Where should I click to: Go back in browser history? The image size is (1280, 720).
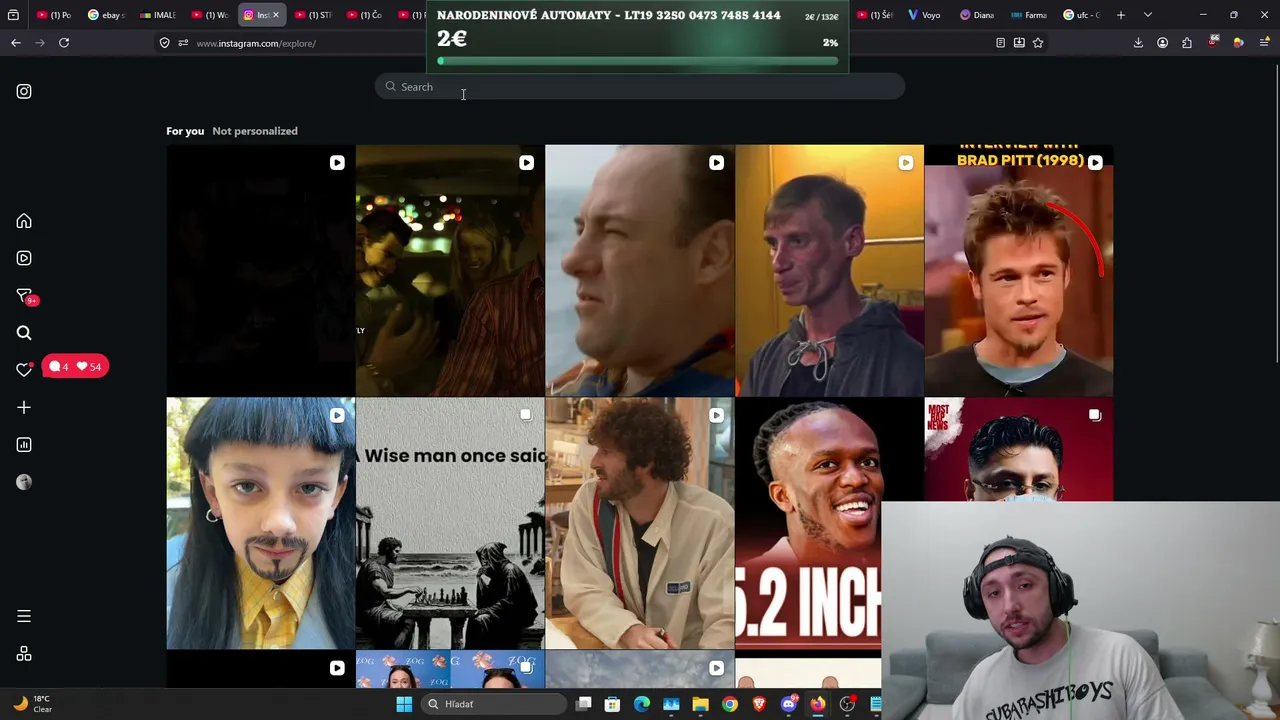(16, 43)
